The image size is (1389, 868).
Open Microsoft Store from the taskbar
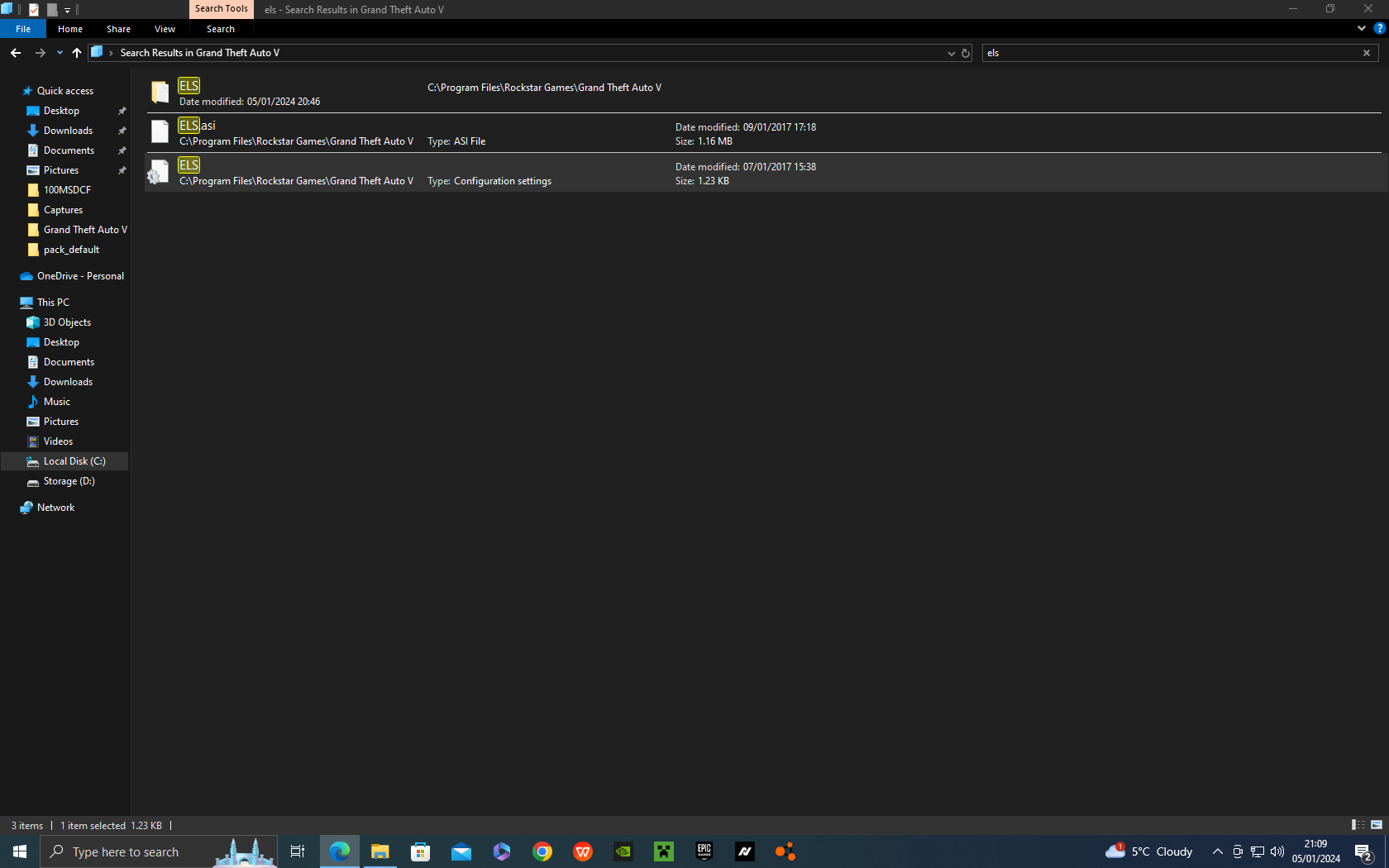(x=421, y=851)
